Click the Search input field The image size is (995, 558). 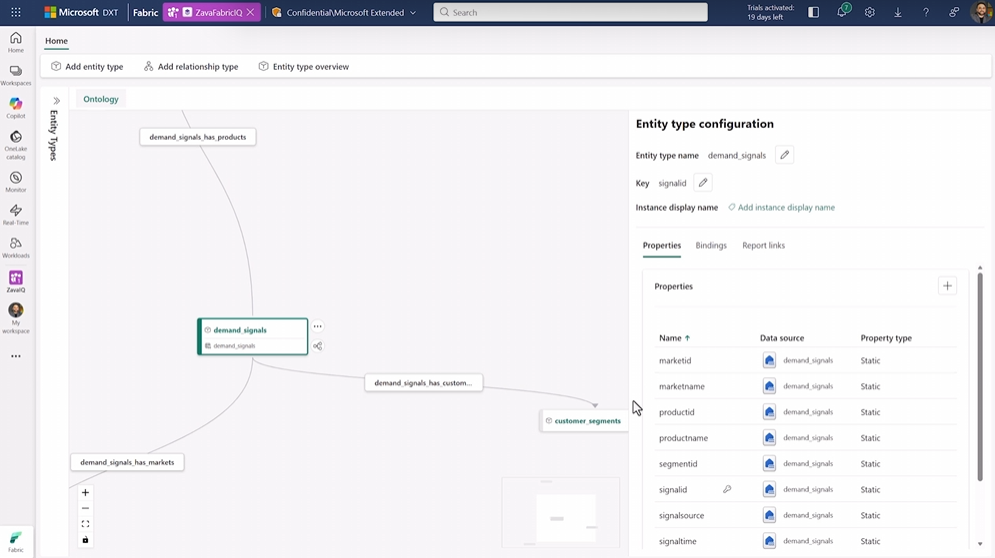pyautogui.click(x=570, y=13)
